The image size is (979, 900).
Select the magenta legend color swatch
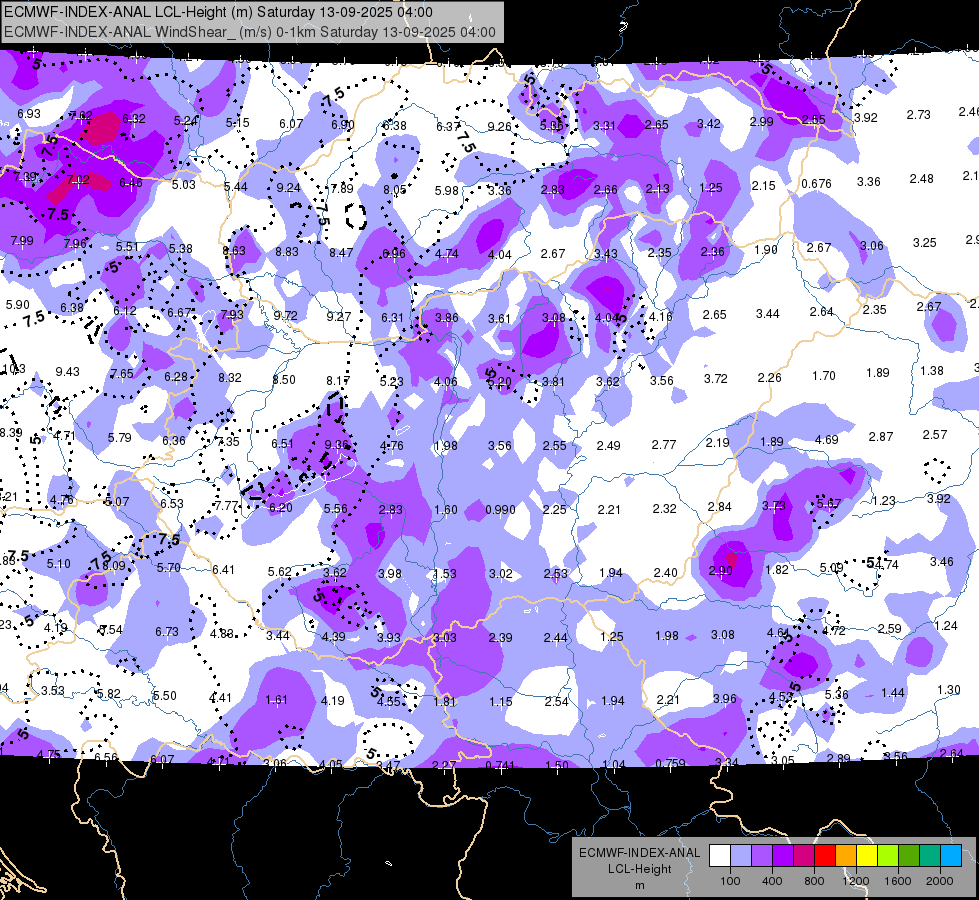[804, 855]
